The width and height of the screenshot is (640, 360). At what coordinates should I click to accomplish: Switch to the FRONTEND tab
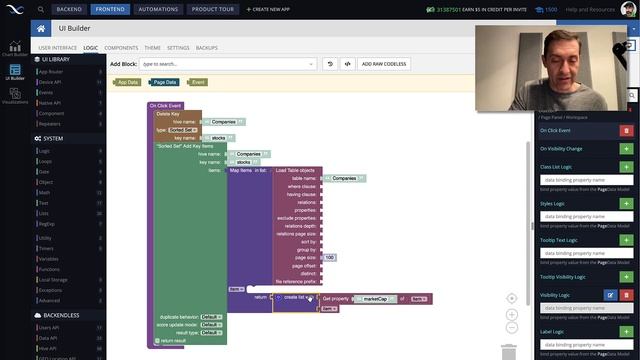(110, 9)
